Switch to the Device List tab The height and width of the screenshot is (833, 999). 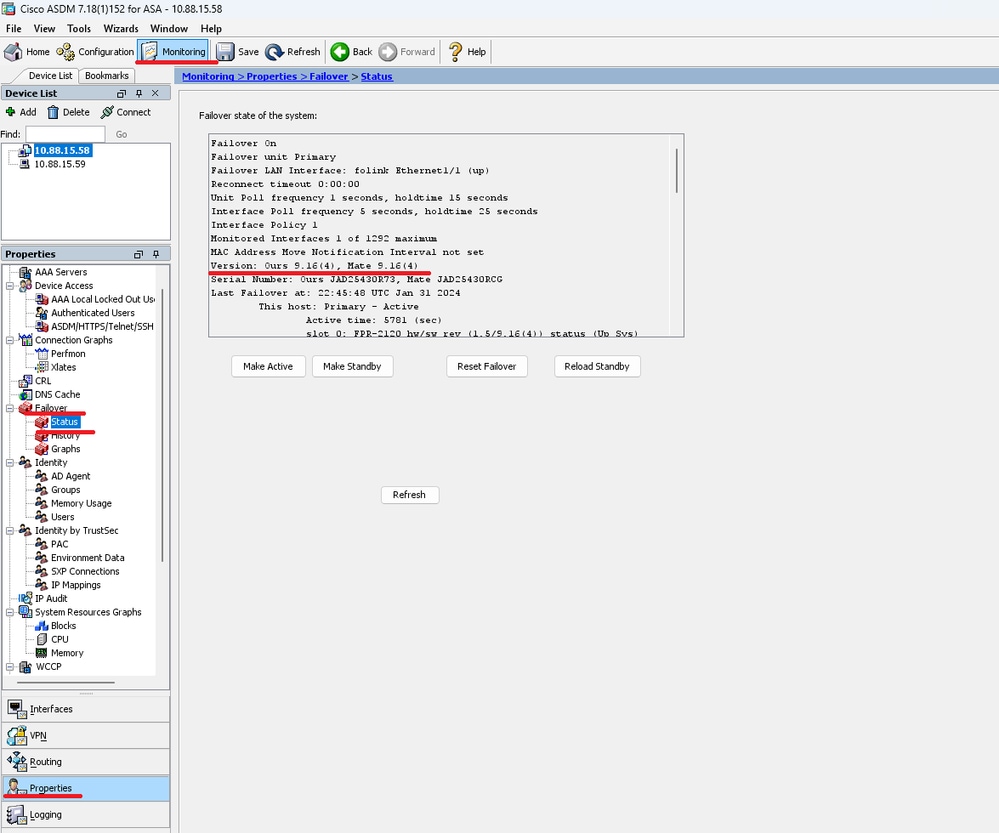50,76
